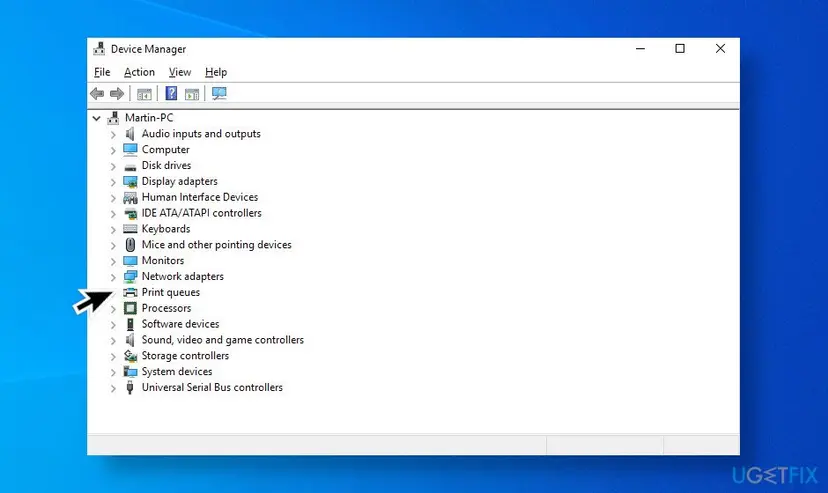Expand the Keyboards category

[113, 230]
